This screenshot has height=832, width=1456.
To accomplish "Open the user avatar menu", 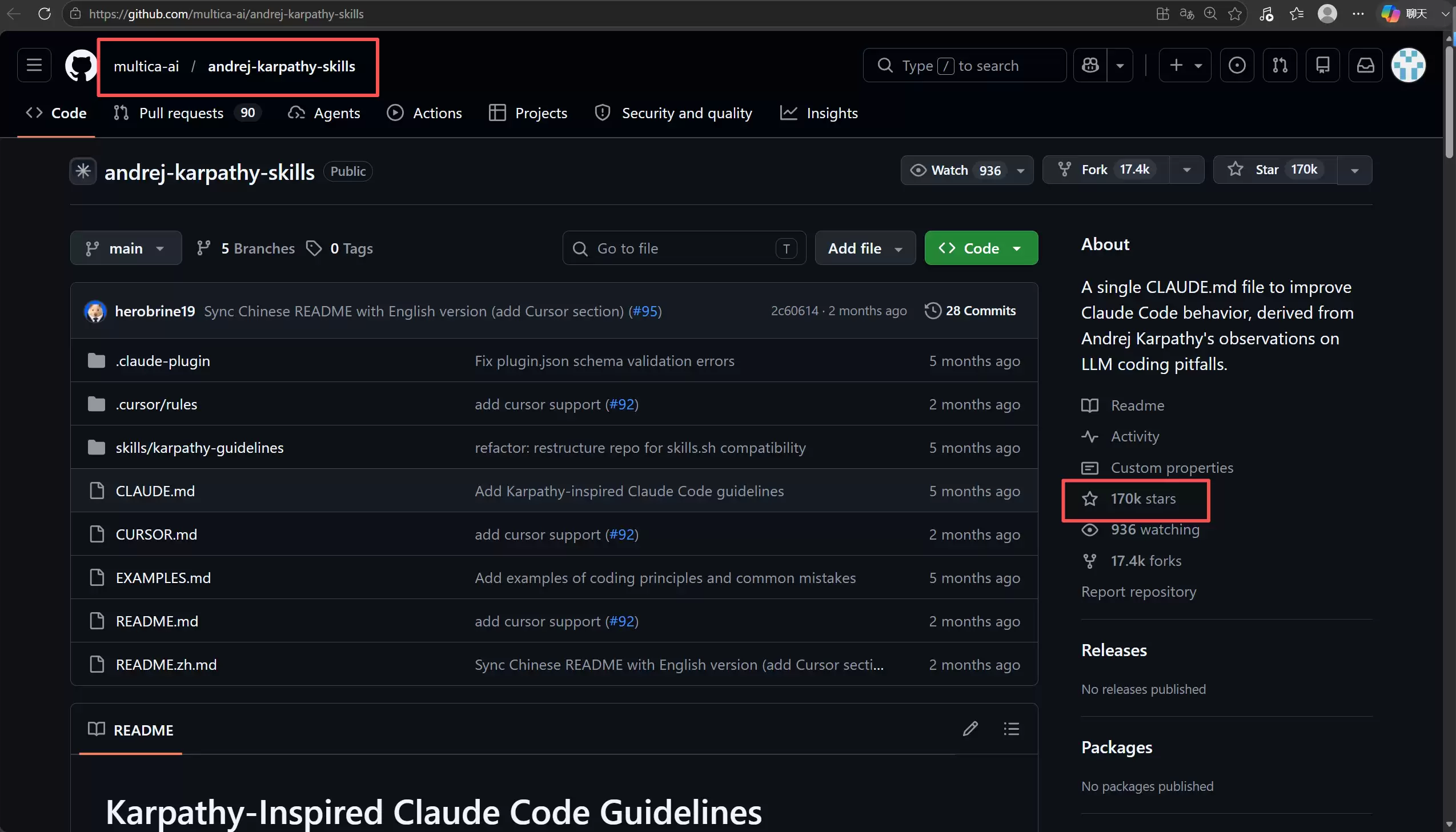I will 1409,65.
